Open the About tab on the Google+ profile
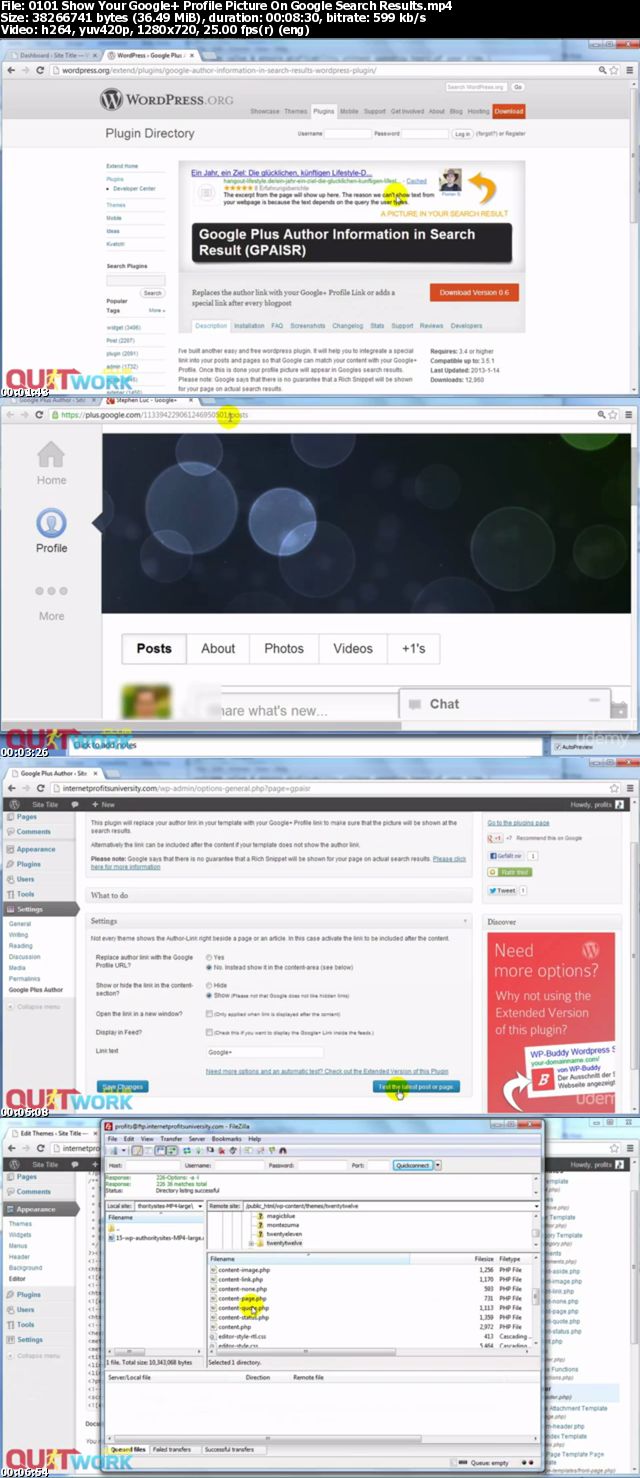This screenshot has height=1478, width=640. click(218, 648)
